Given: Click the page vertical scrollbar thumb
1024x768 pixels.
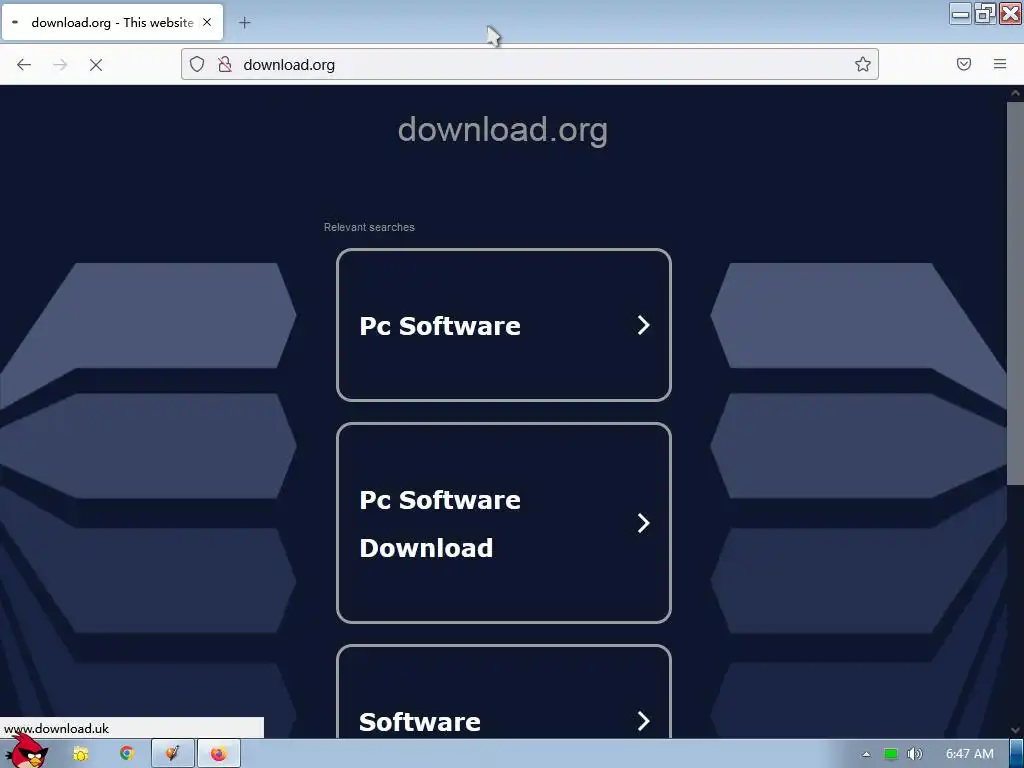Looking at the screenshot, I should 1015,293.
